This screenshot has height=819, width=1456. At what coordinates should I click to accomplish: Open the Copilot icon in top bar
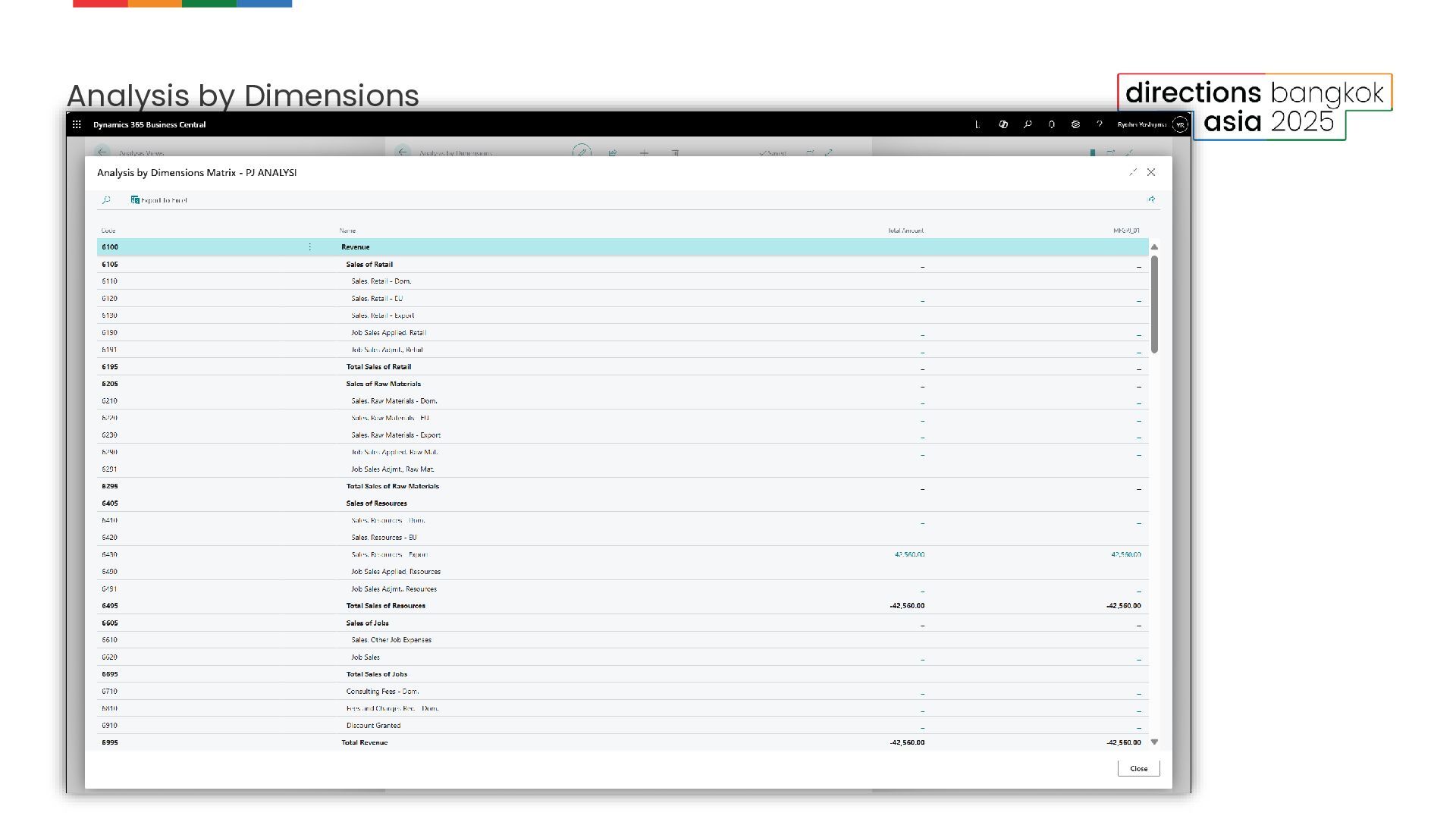(1003, 124)
